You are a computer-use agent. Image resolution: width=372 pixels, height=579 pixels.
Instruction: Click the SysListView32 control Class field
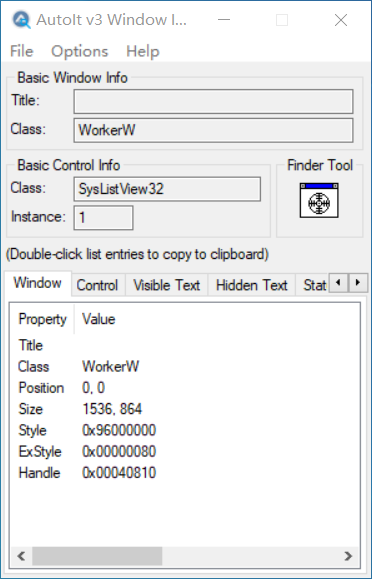pyautogui.click(x=167, y=189)
